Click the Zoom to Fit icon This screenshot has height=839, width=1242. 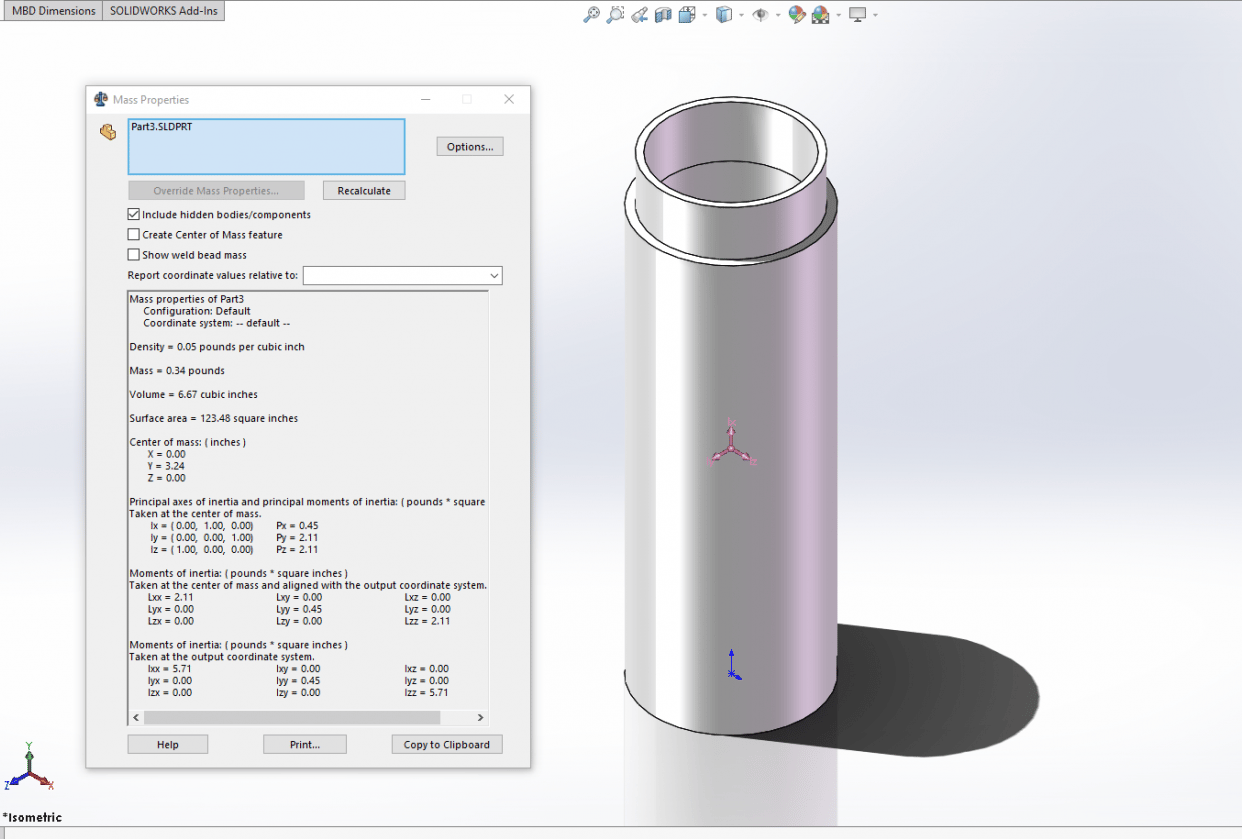[x=592, y=14]
